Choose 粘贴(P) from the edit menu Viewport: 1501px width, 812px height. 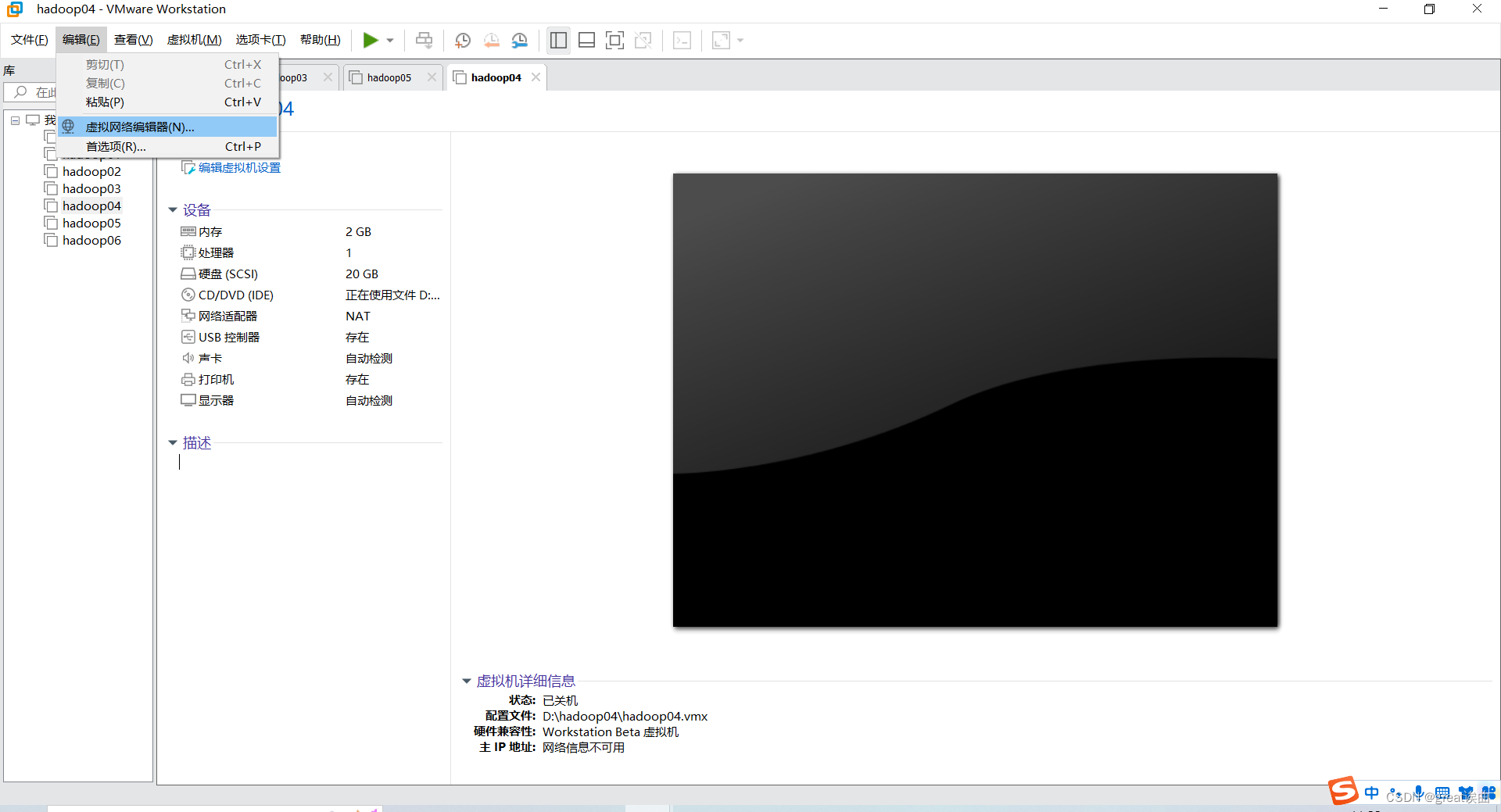point(168,102)
